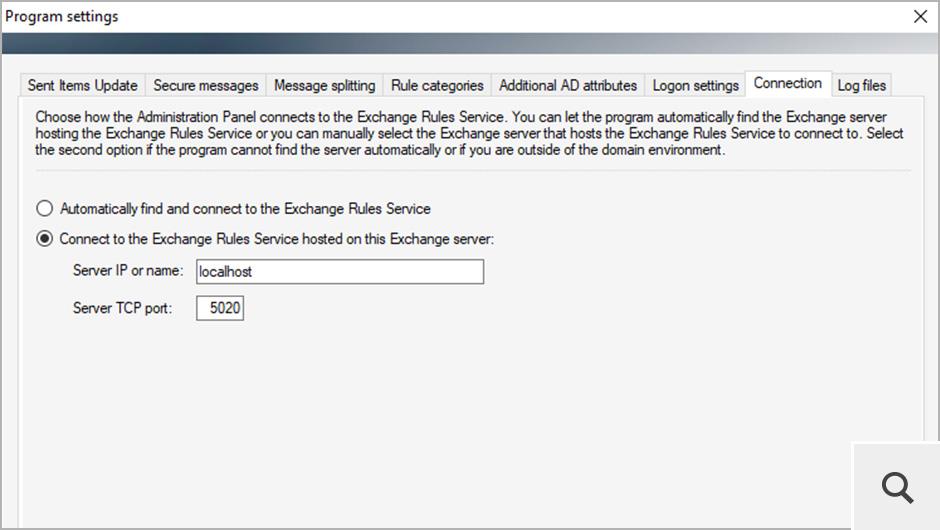
Task: Click the Program settings title text
Action: coord(62,17)
